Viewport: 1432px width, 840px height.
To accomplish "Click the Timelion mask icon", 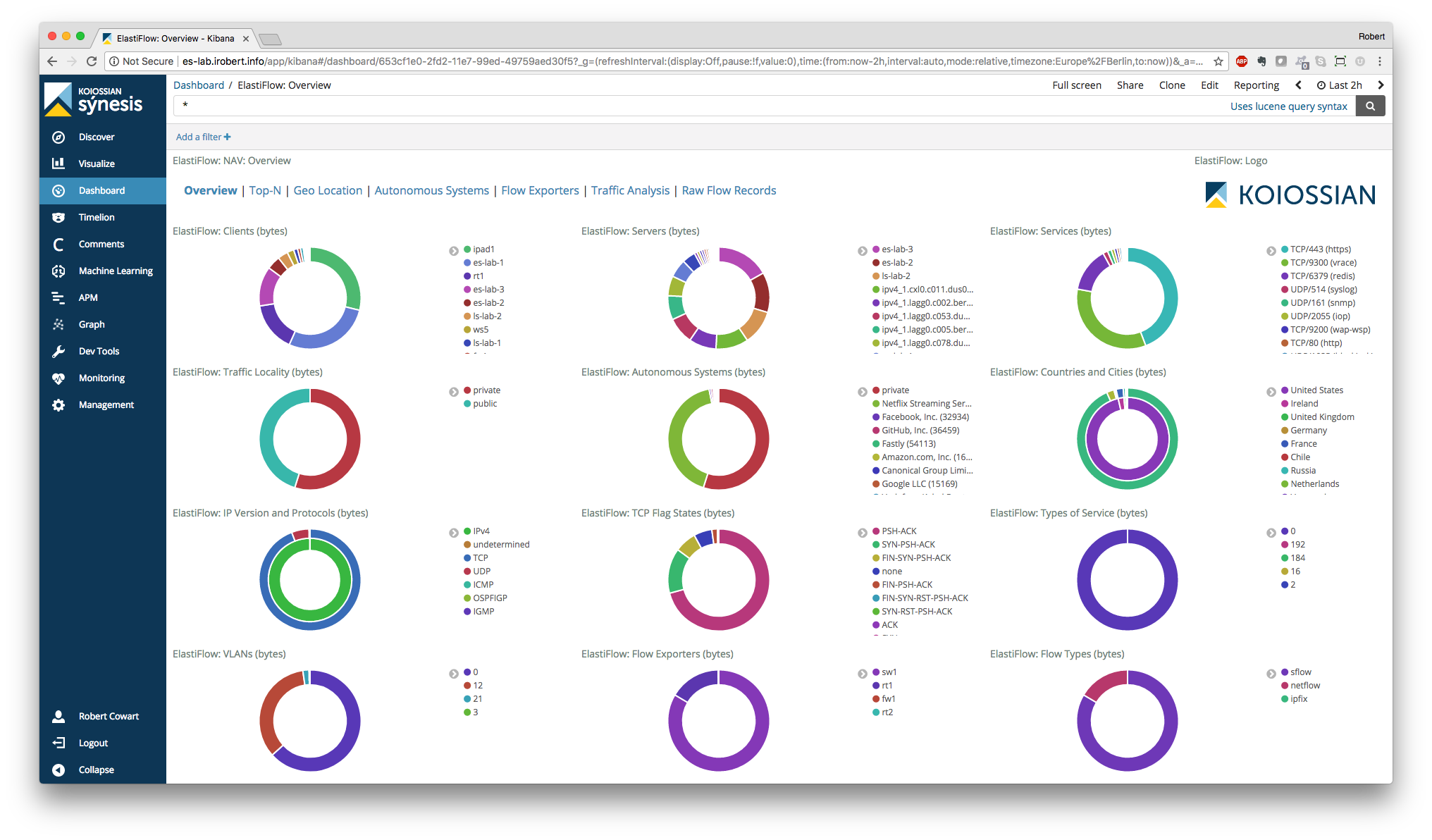I will point(58,218).
